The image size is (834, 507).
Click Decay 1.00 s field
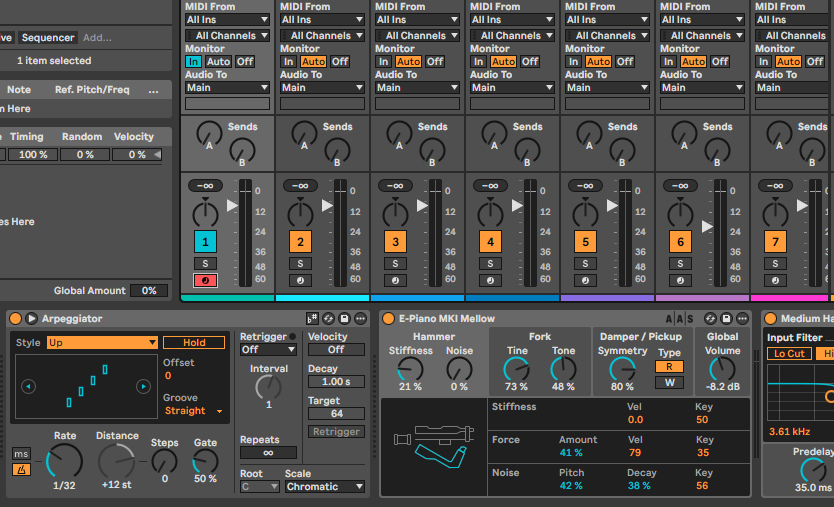click(x=336, y=381)
